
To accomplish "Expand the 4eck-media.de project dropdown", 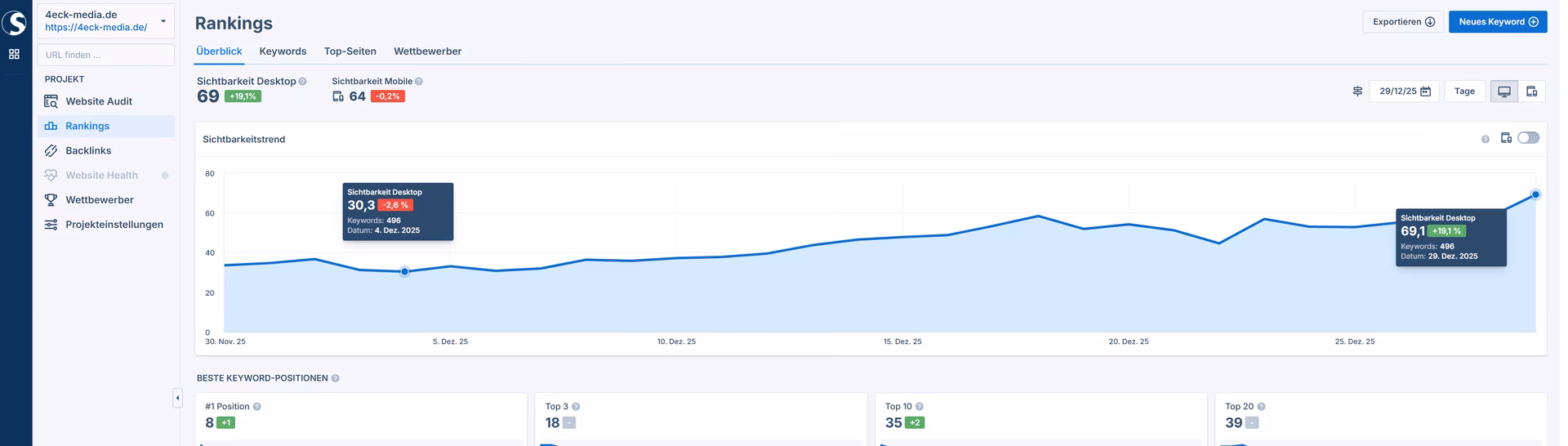I will [x=163, y=21].
